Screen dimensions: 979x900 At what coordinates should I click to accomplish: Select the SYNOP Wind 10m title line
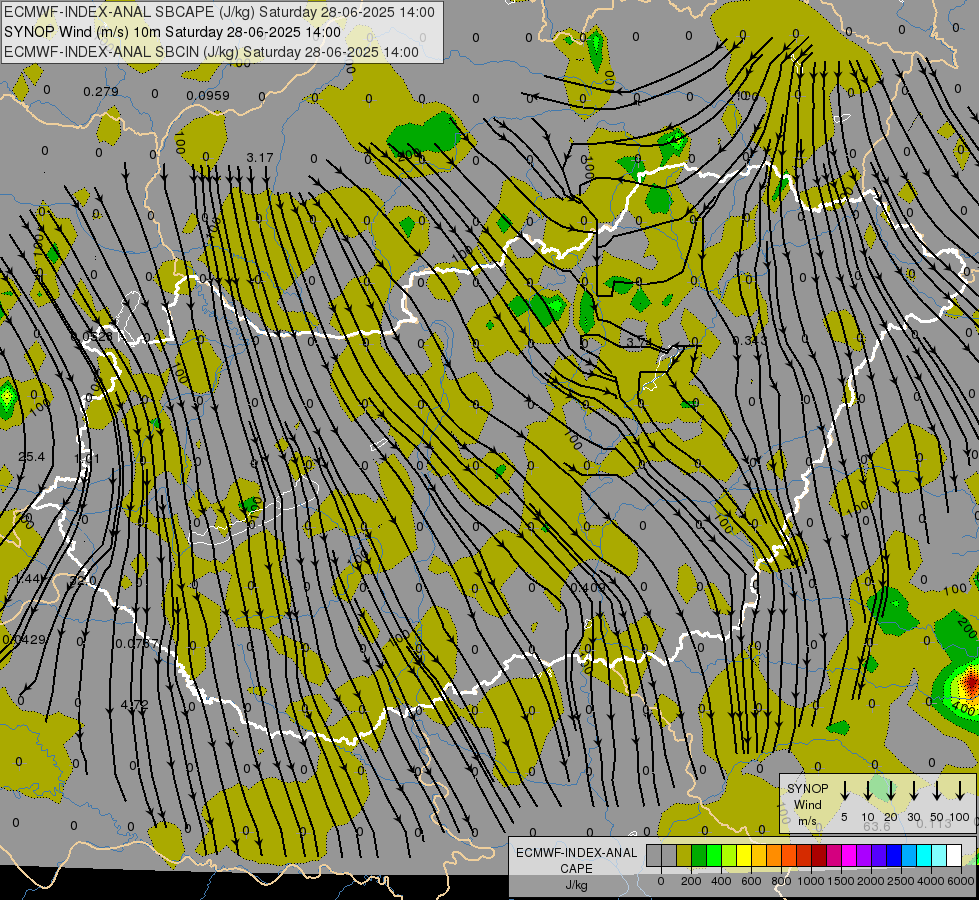pyautogui.click(x=172, y=32)
